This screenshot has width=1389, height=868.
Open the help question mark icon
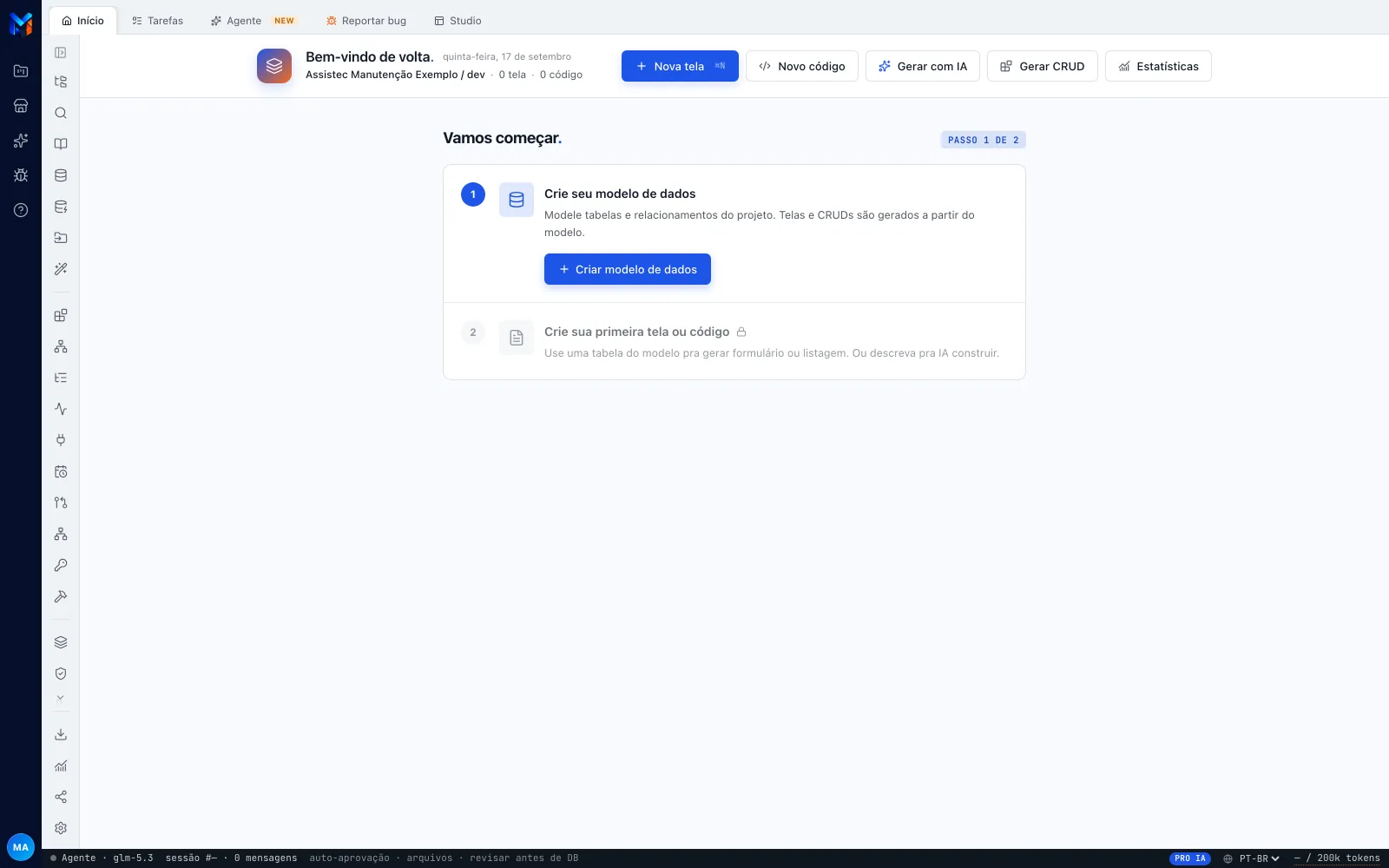click(21, 210)
